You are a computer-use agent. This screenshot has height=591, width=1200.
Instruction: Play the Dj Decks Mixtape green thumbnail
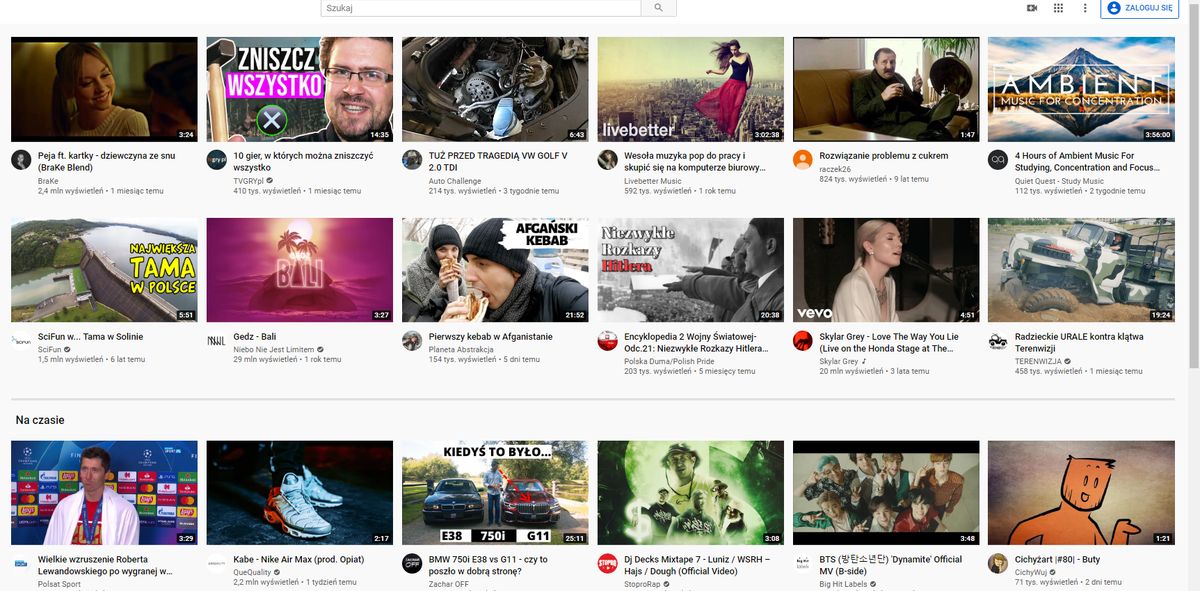tap(690, 493)
